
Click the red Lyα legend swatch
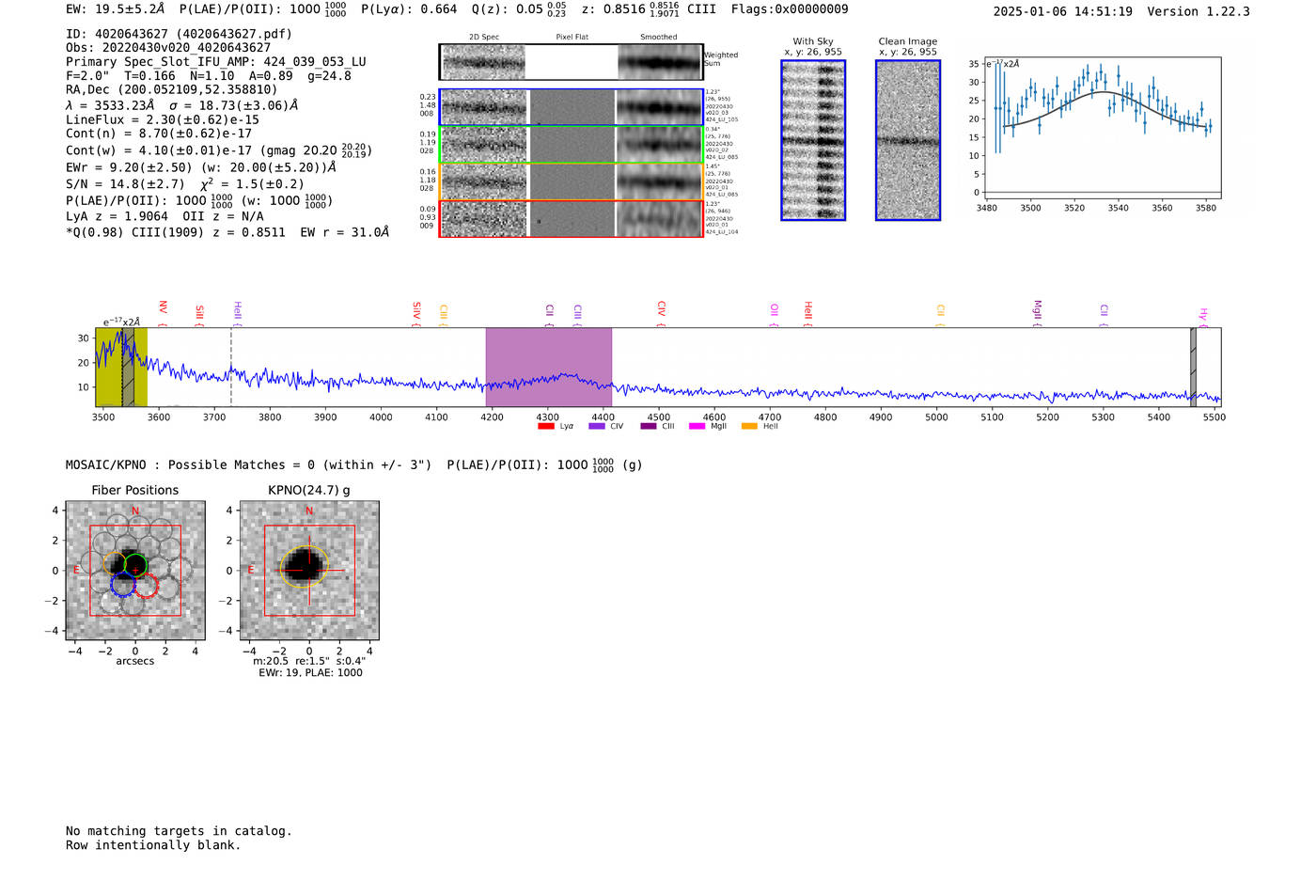point(546,426)
